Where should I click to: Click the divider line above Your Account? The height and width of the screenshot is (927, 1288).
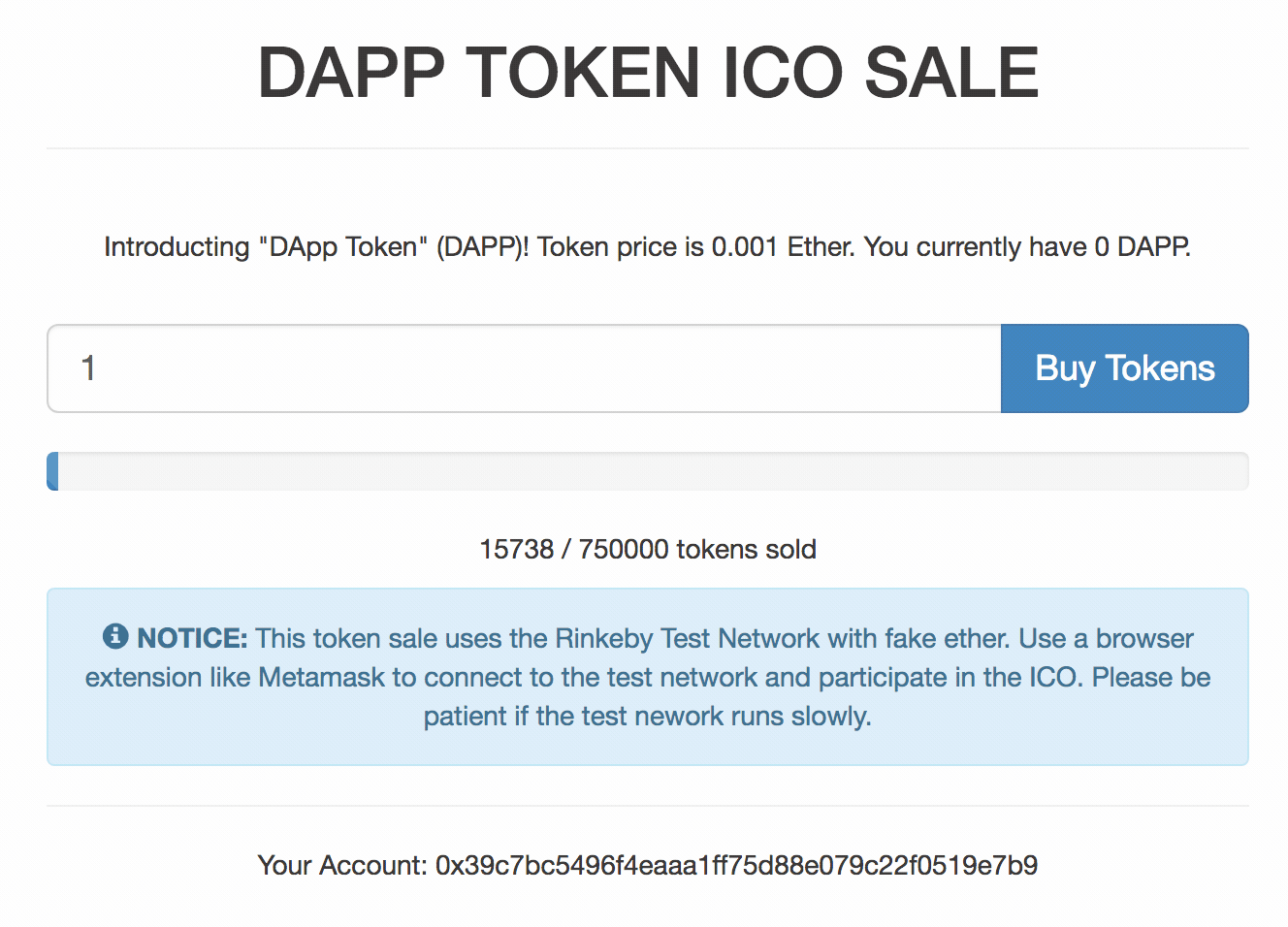[648, 806]
